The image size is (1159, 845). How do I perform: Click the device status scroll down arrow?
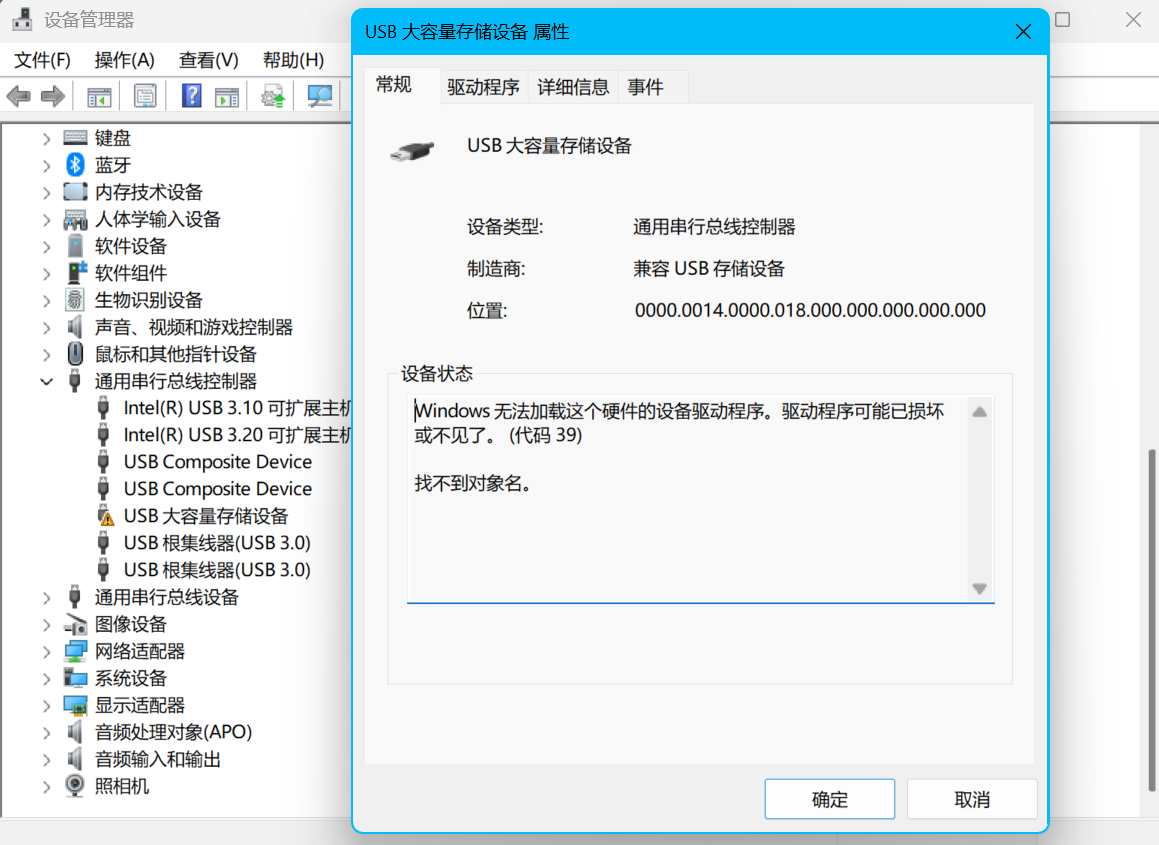pos(979,589)
